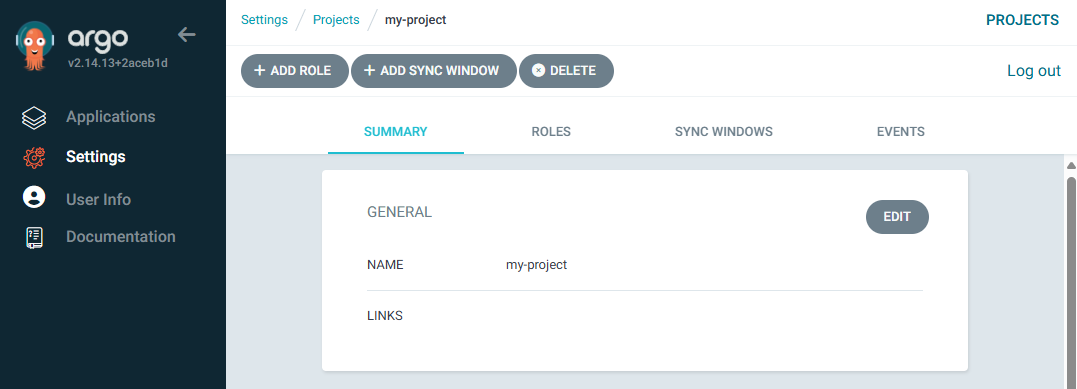Click the plus icon in Add Role
Screen dimensions: 1077x389
pyautogui.click(x=260, y=71)
